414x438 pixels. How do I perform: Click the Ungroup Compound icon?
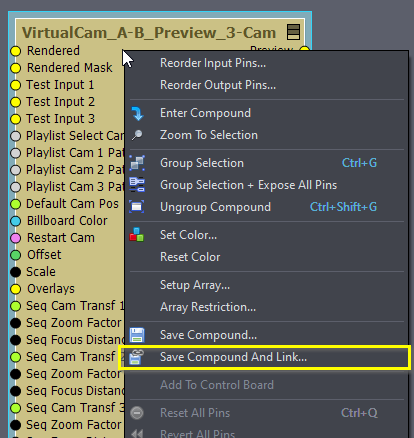pos(137,207)
